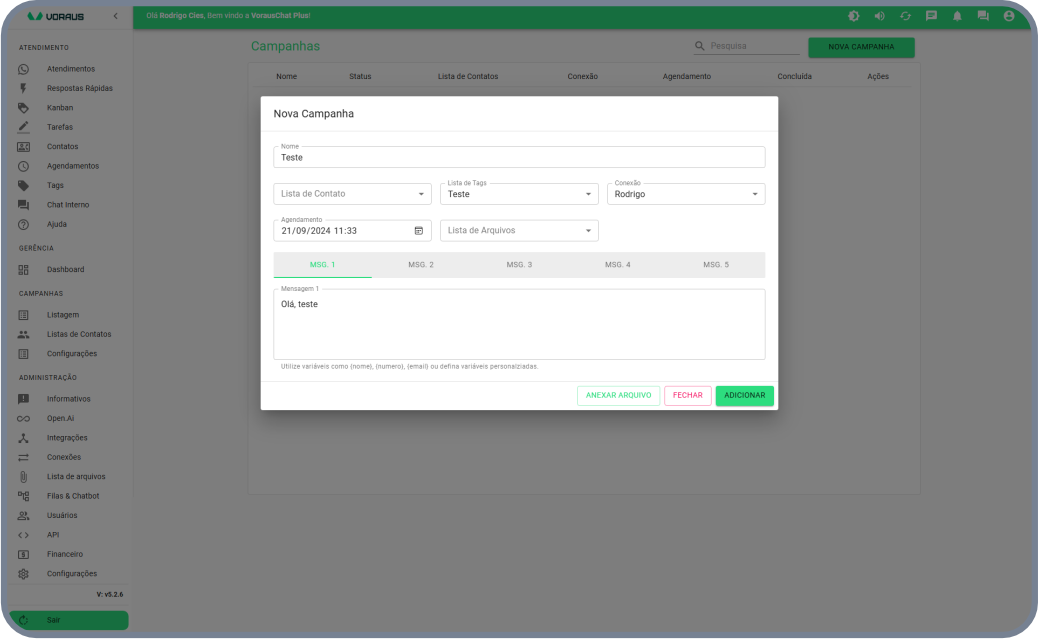Collapse the sidebar with the chevron arrow
Image resolution: width=1038 pixels, height=639 pixels.
pos(115,17)
